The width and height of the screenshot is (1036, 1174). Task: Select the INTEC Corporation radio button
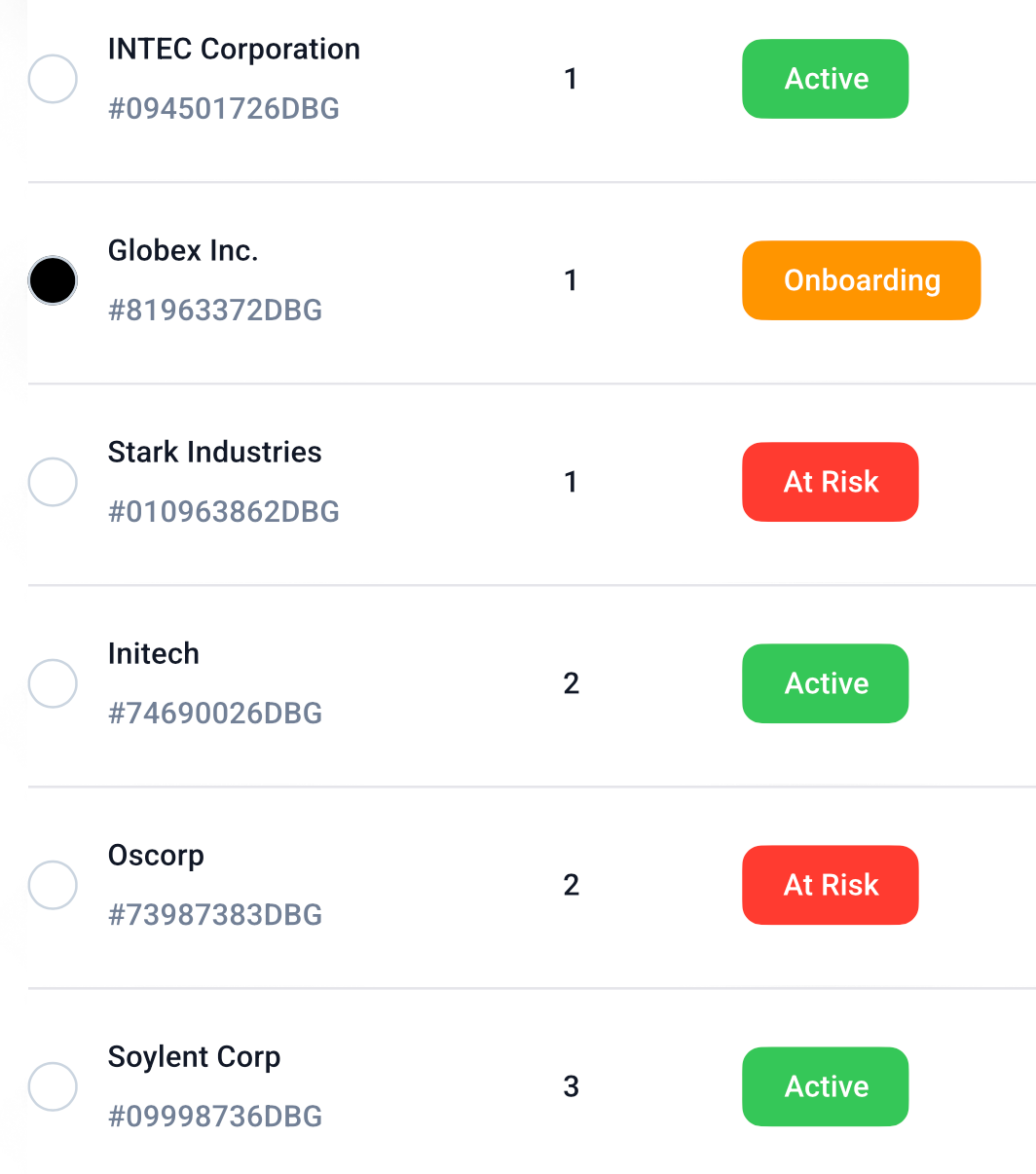click(53, 79)
